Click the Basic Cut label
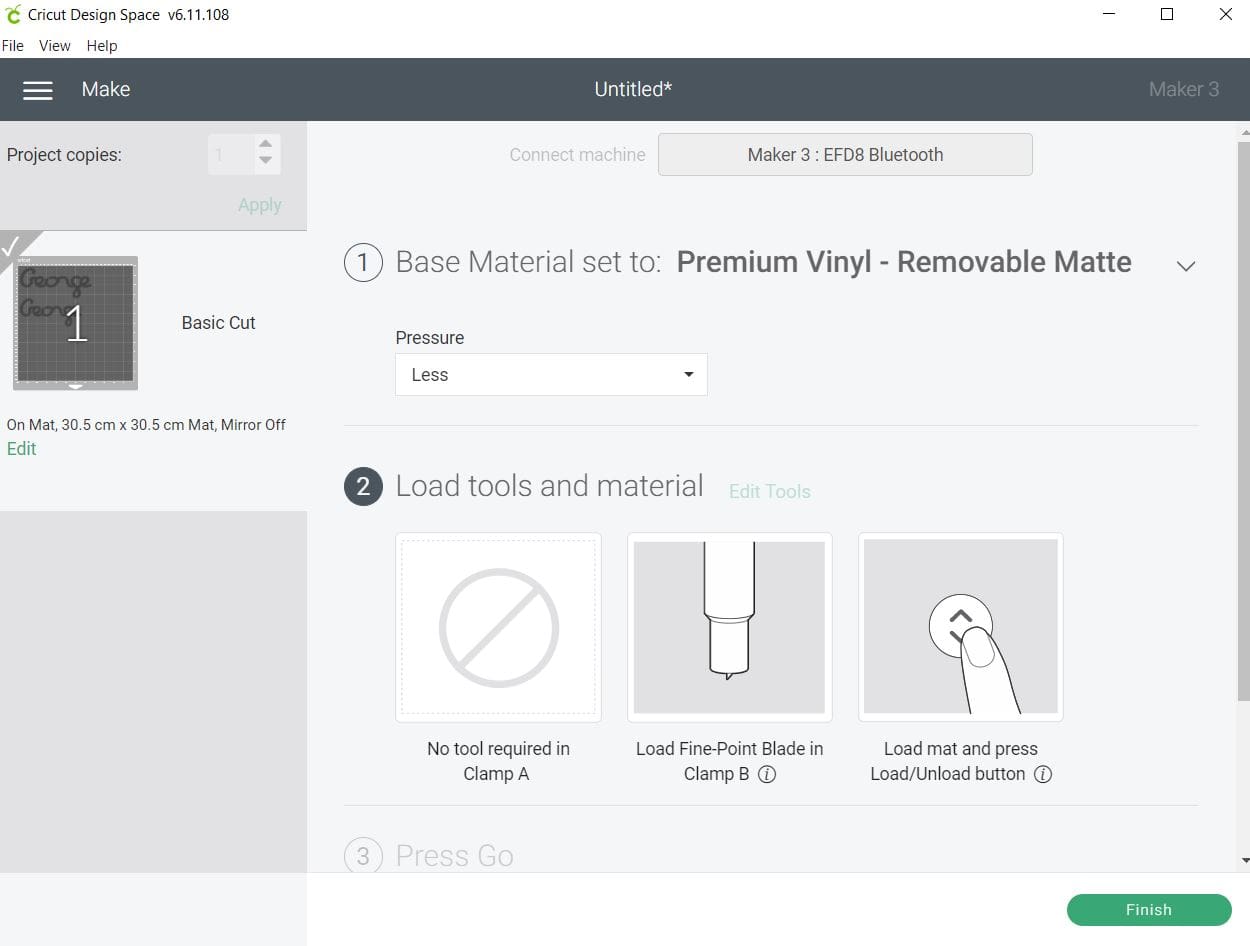This screenshot has width=1250, height=946. pyautogui.click(x=219, y=323)
